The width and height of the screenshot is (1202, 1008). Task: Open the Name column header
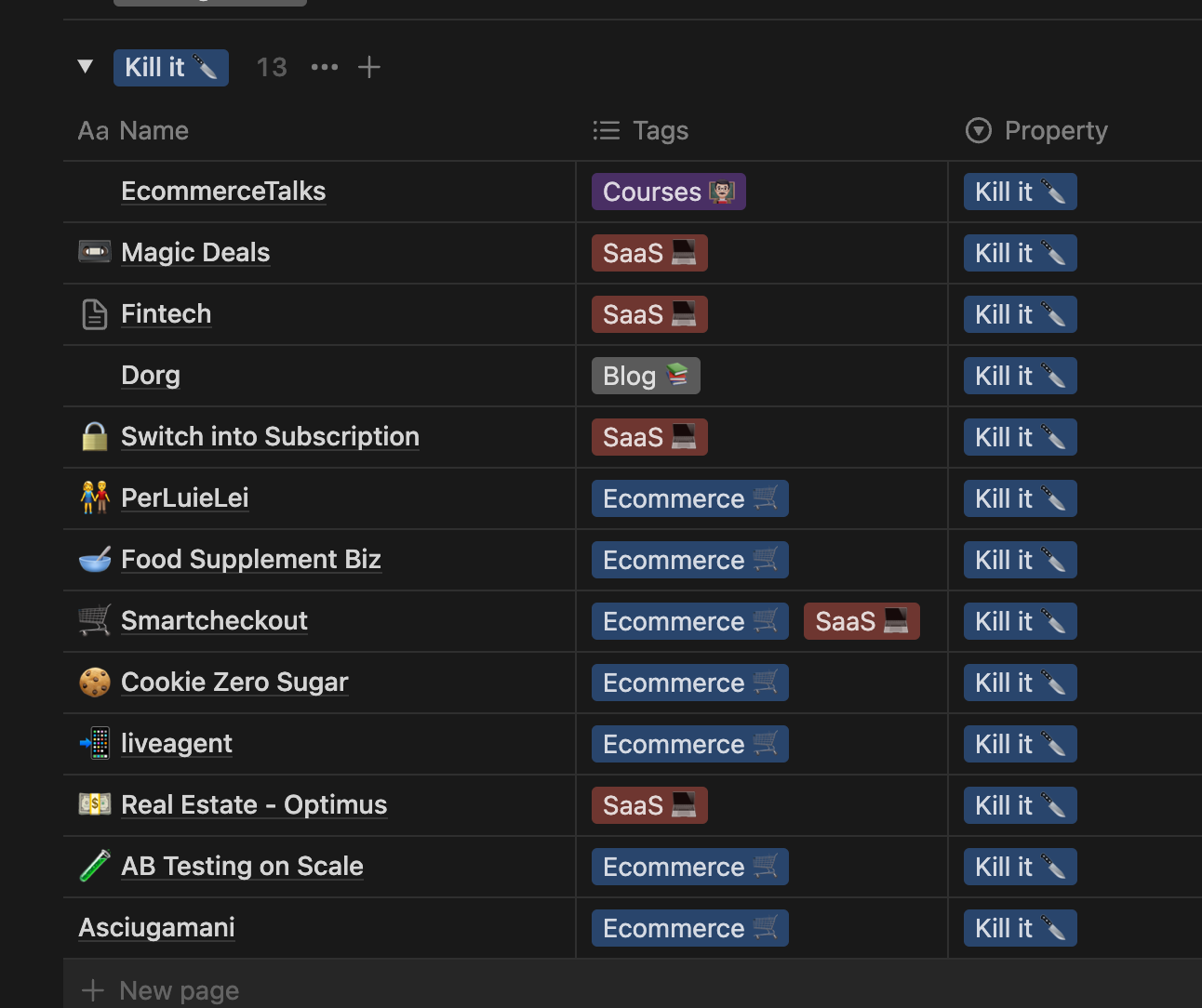pyautogui.click(x=133, y=130)
